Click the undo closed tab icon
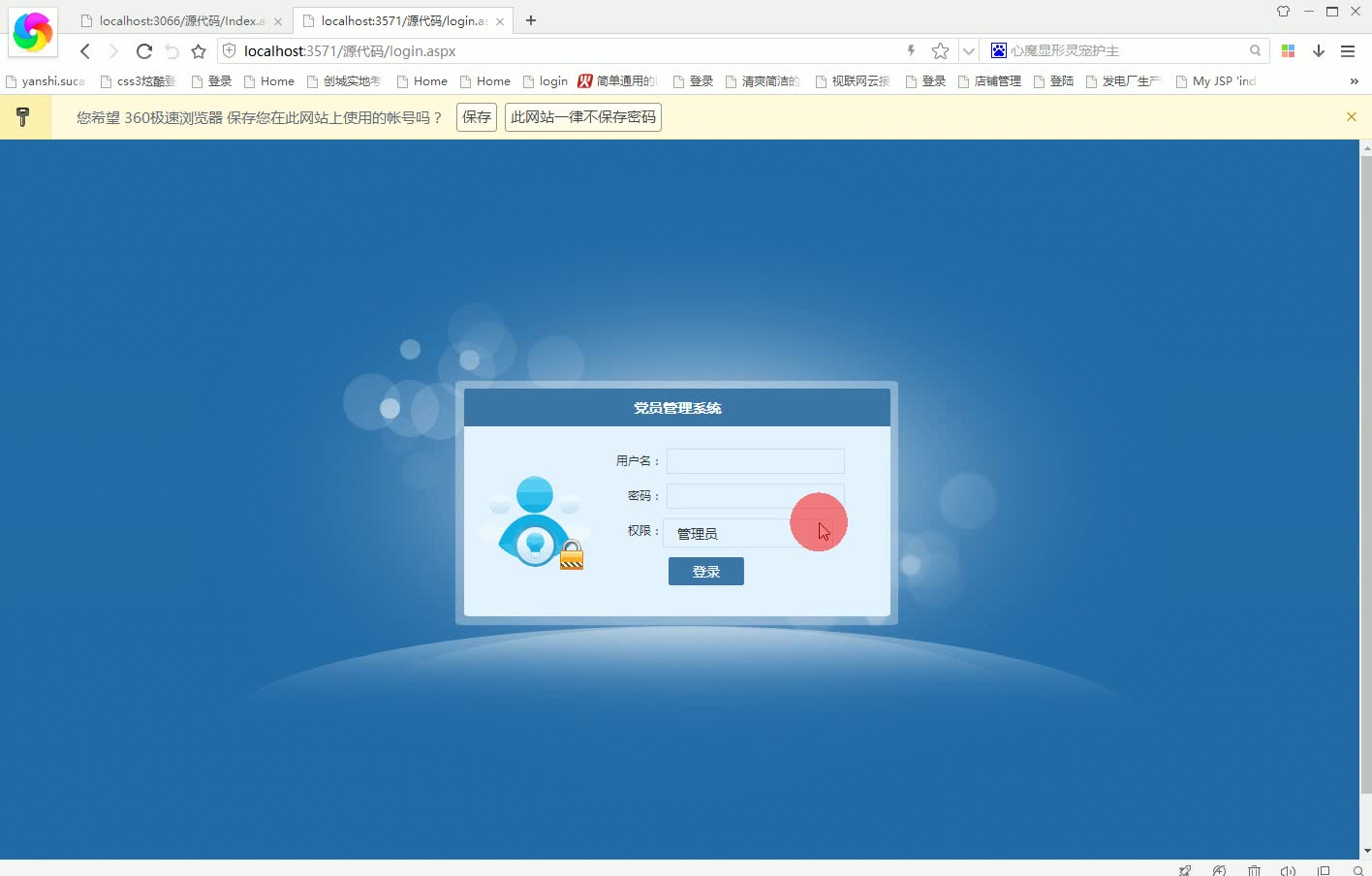1372x876 pixels. pos(171,51)
